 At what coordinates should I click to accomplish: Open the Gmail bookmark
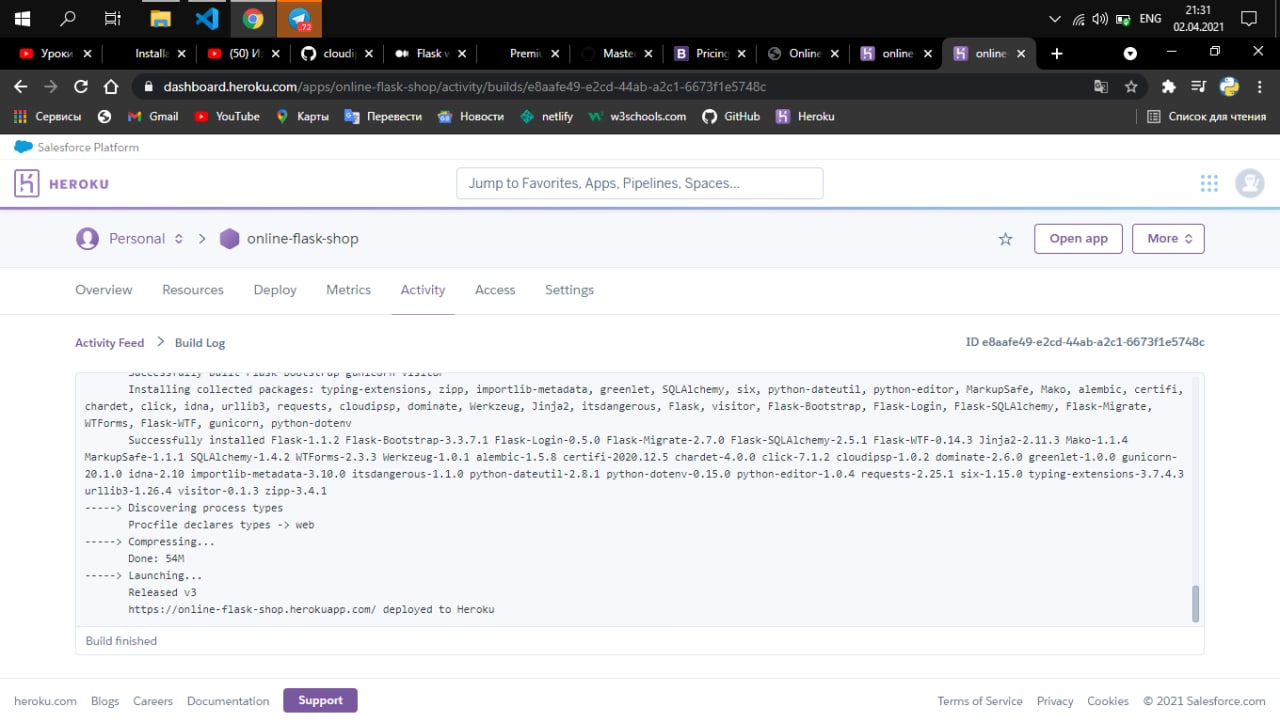tap(153, 117)
